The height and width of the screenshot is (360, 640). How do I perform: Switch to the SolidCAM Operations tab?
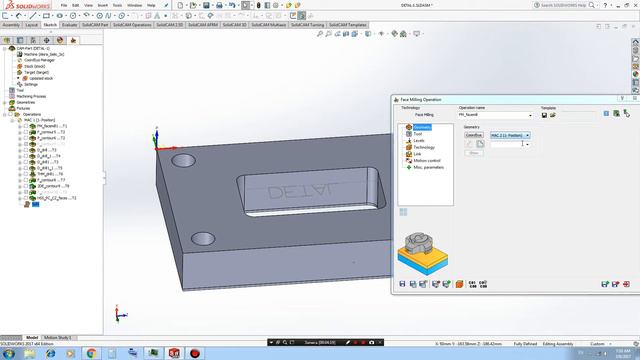coord(132,25)
